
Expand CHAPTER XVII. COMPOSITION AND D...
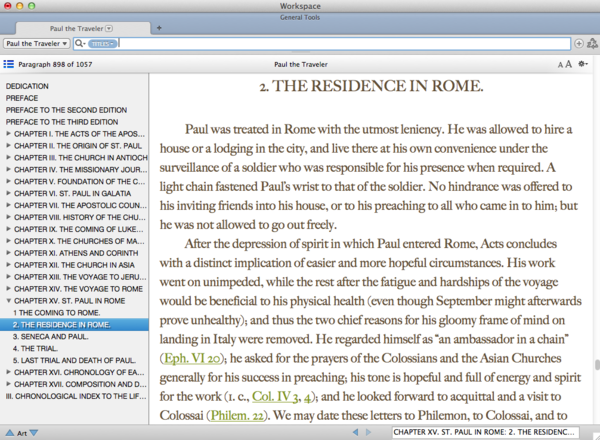pyautogui.click(x=8, y=384)
